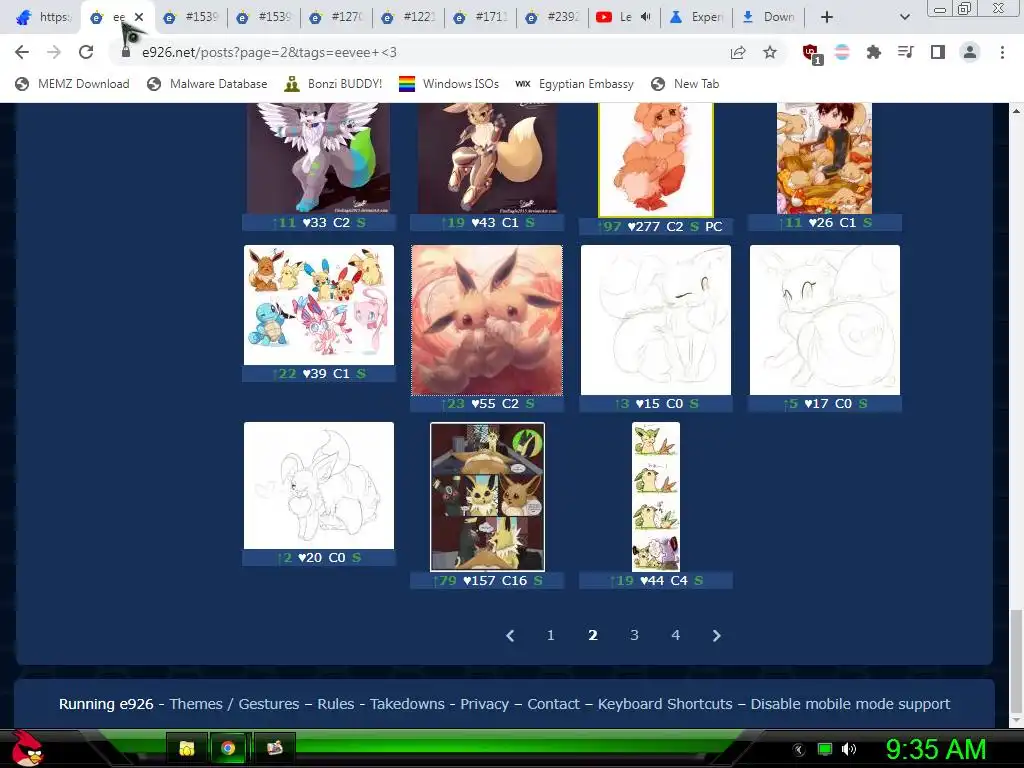Close the active e926 tab

(138, 17)
